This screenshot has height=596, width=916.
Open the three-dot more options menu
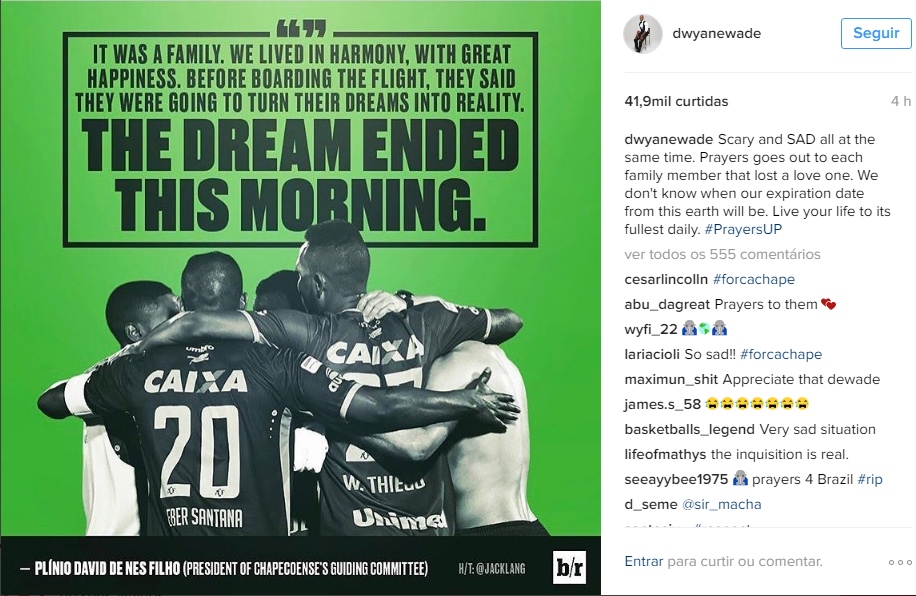(x=900, y=562)
